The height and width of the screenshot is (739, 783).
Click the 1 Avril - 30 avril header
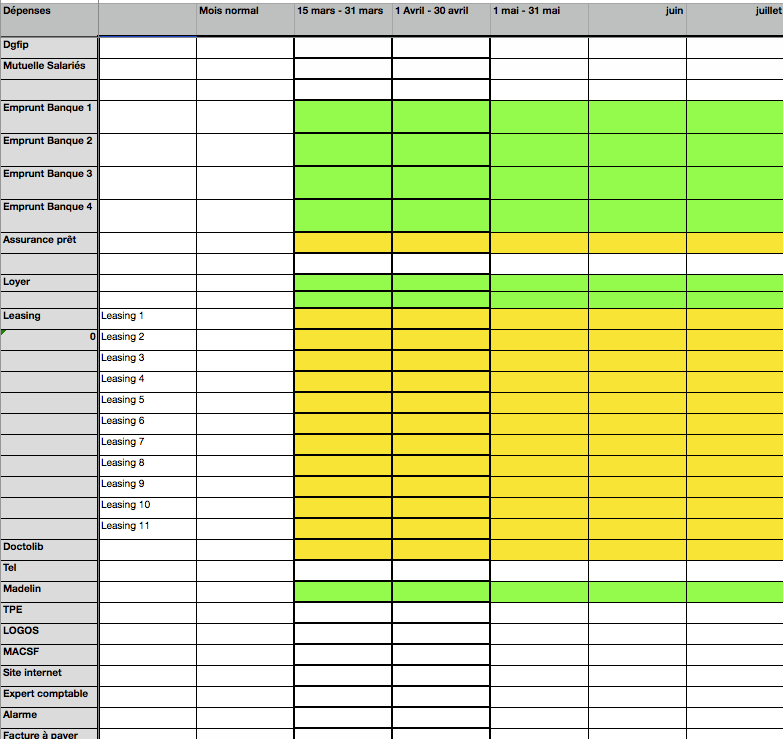[x=440, y=18]
